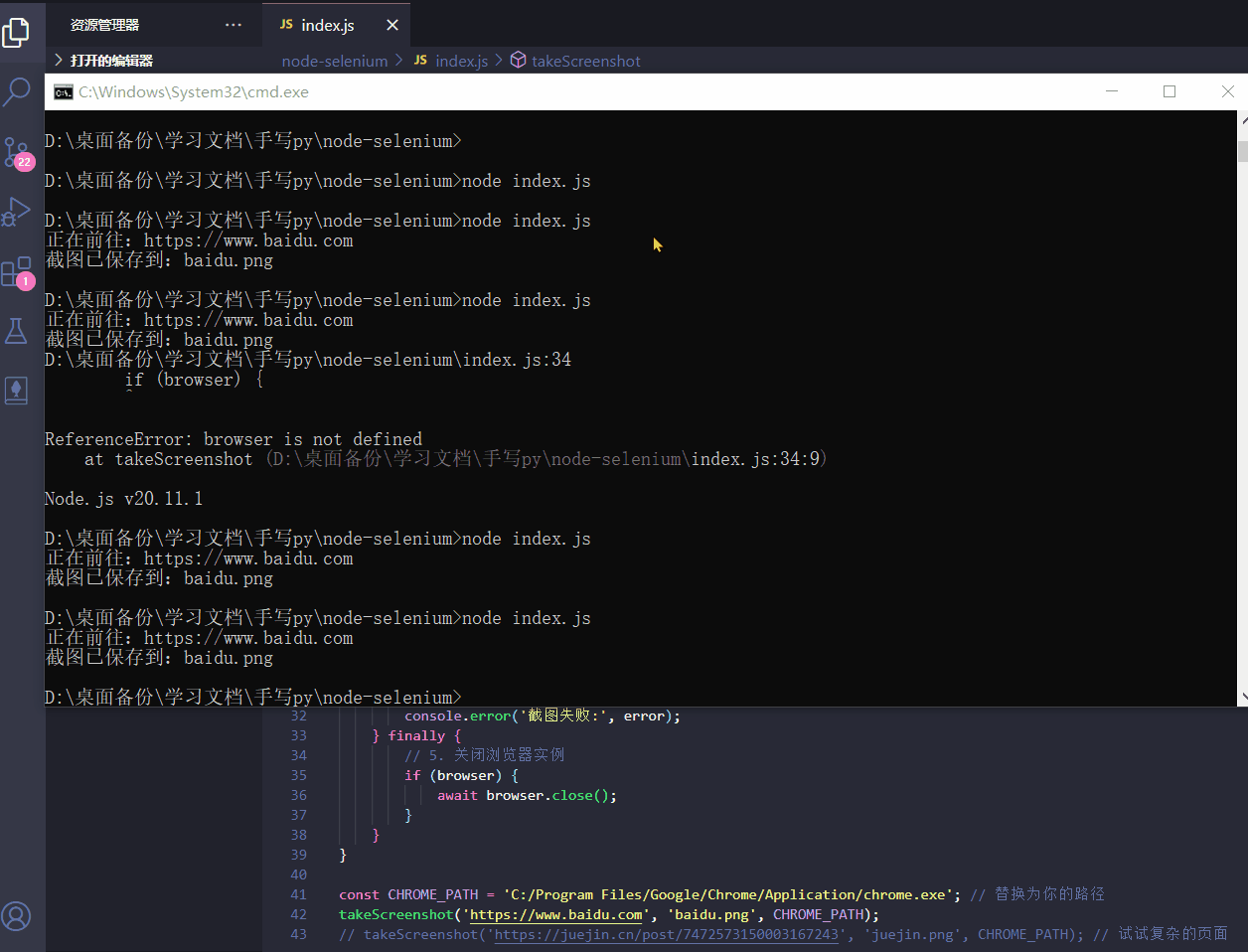1248x952 pixels.
Task: Click the CHROME_PATH constant declaration line 41
Action: tap(649, 894)
